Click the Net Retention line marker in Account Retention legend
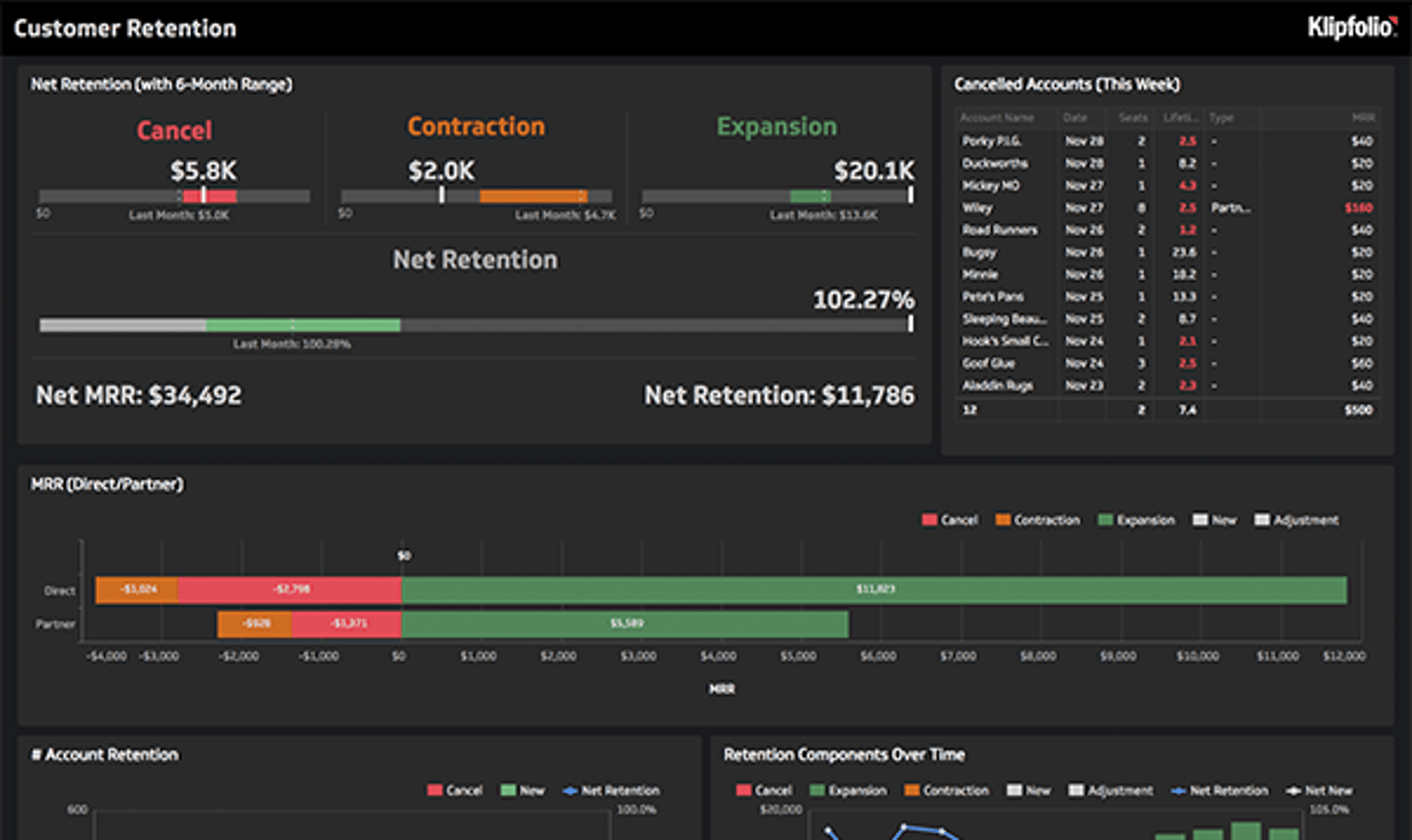The image size is (1412, 840). pos(572,790)
